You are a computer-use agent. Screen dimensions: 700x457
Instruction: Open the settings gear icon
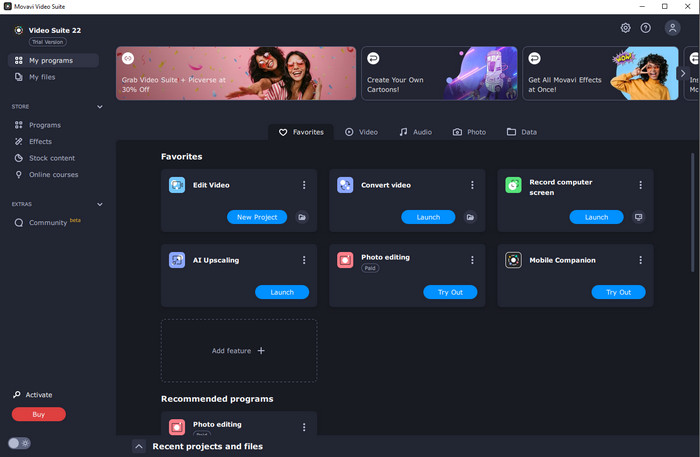tap(625, 28)
